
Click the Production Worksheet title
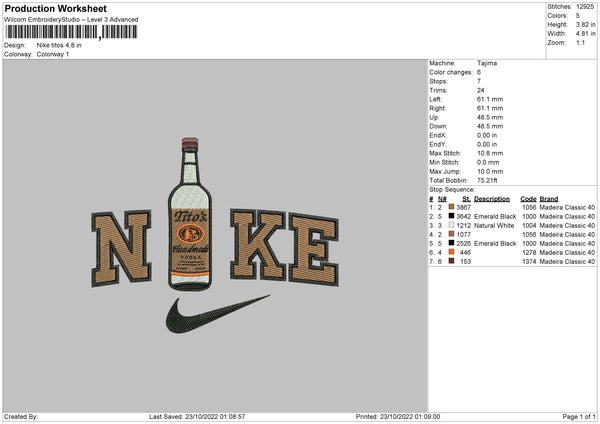(x=55, y=8)
